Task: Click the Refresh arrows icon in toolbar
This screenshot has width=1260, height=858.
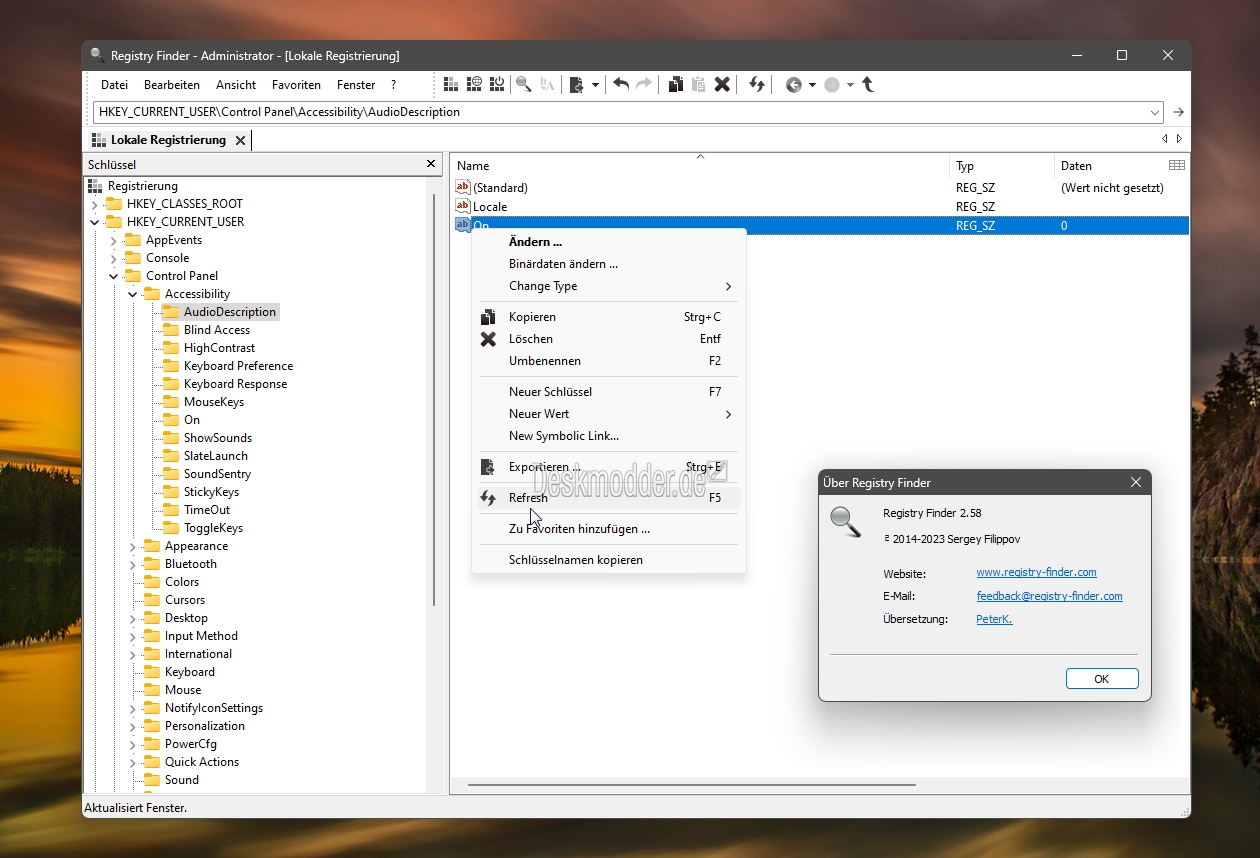Action: 757,85
